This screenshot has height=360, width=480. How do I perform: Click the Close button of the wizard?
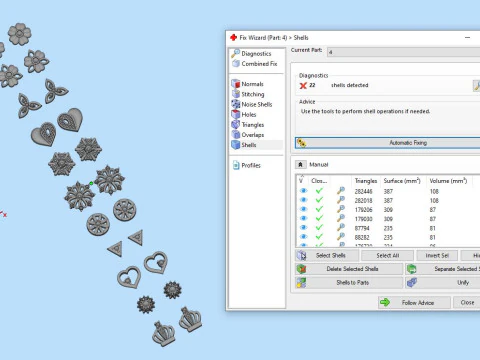[x=467, y=303]
